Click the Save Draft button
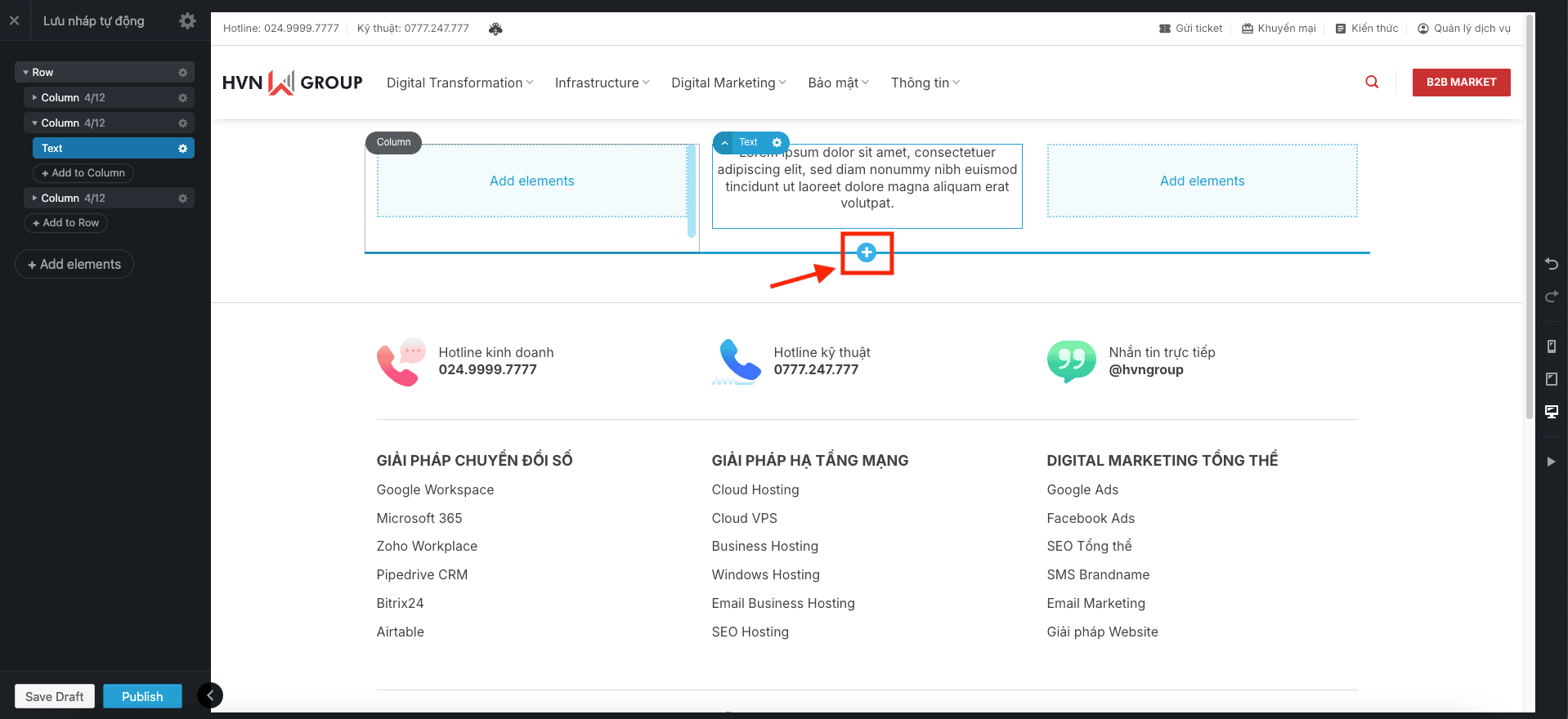The width and height of the screenshot is (1568, 719). click(55, 696)
